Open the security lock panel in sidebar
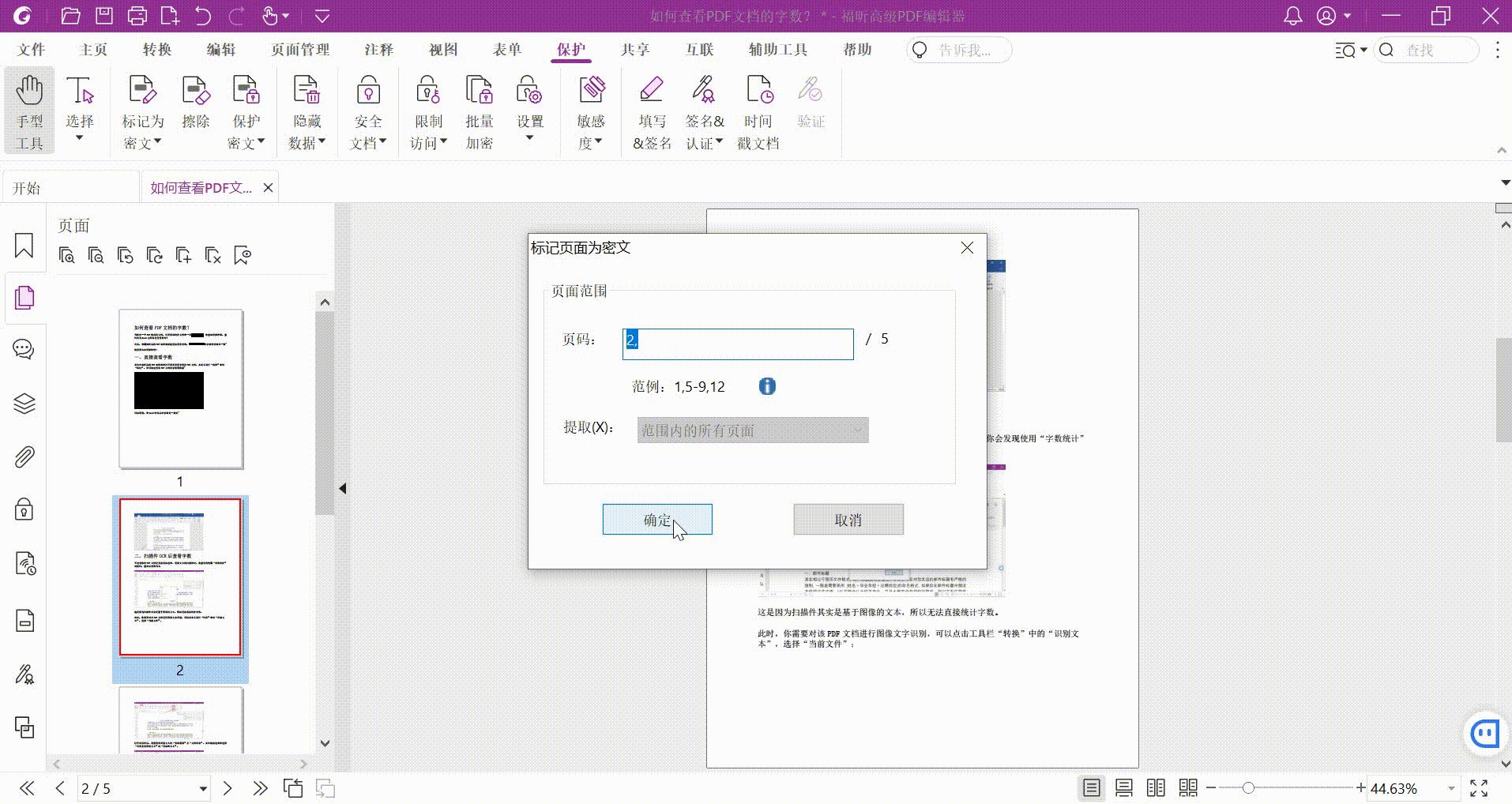The height and width of the screenshot is (804, 1512). pos(24,509)
